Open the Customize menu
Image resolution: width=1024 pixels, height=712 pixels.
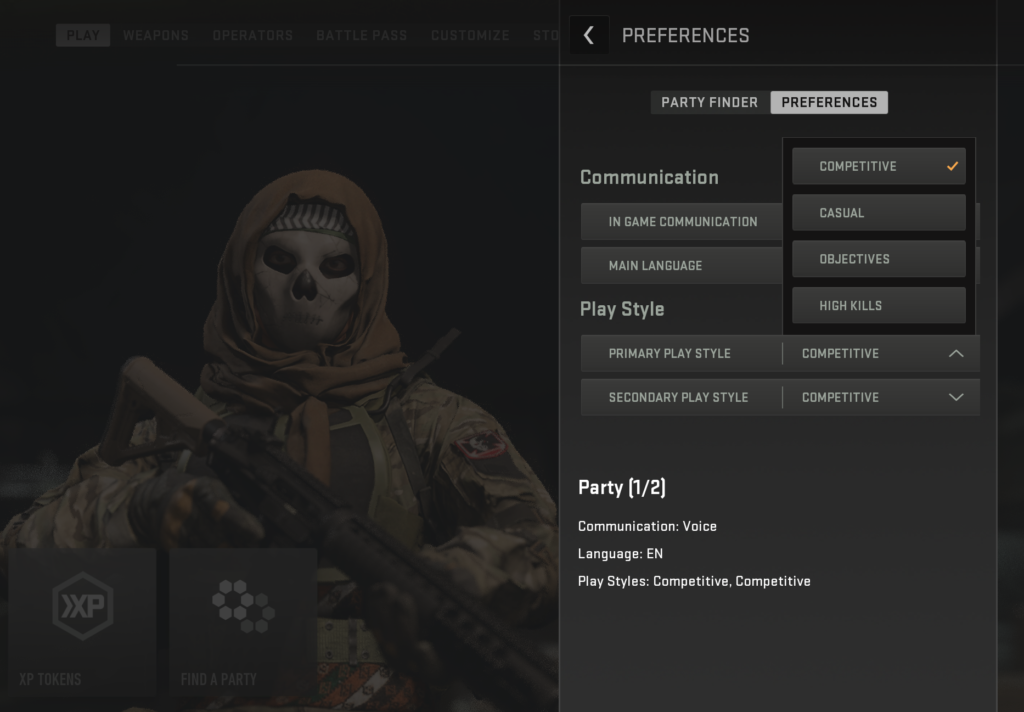coord(470,35)
